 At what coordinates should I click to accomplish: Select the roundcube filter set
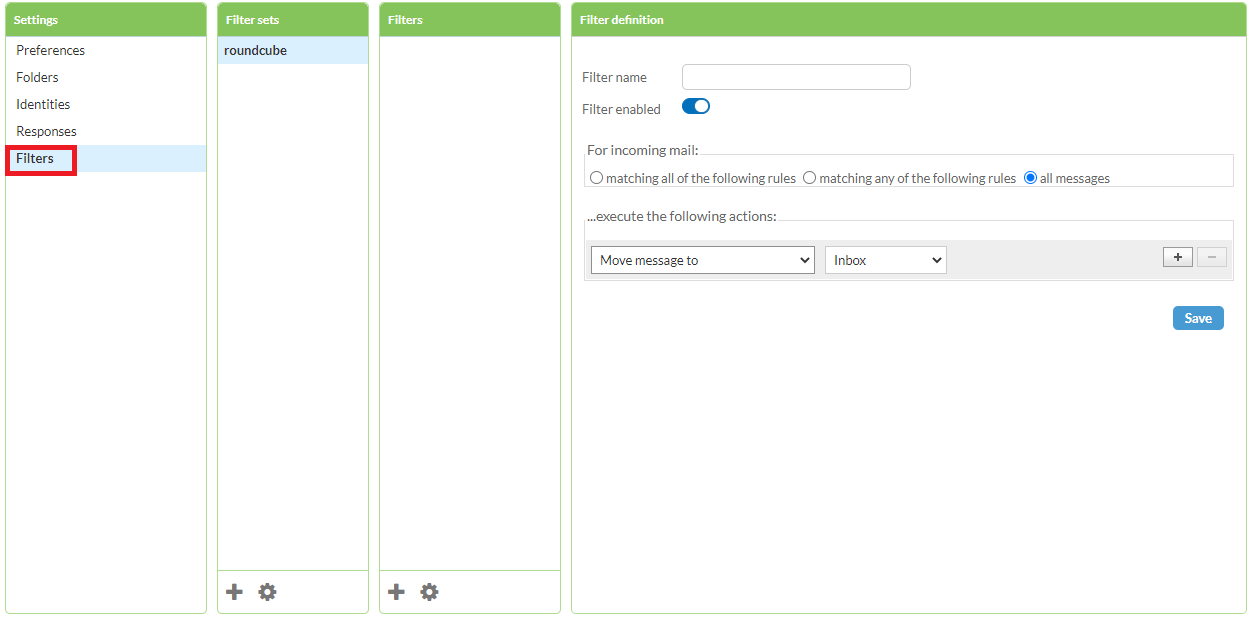[x=293, y=50]
